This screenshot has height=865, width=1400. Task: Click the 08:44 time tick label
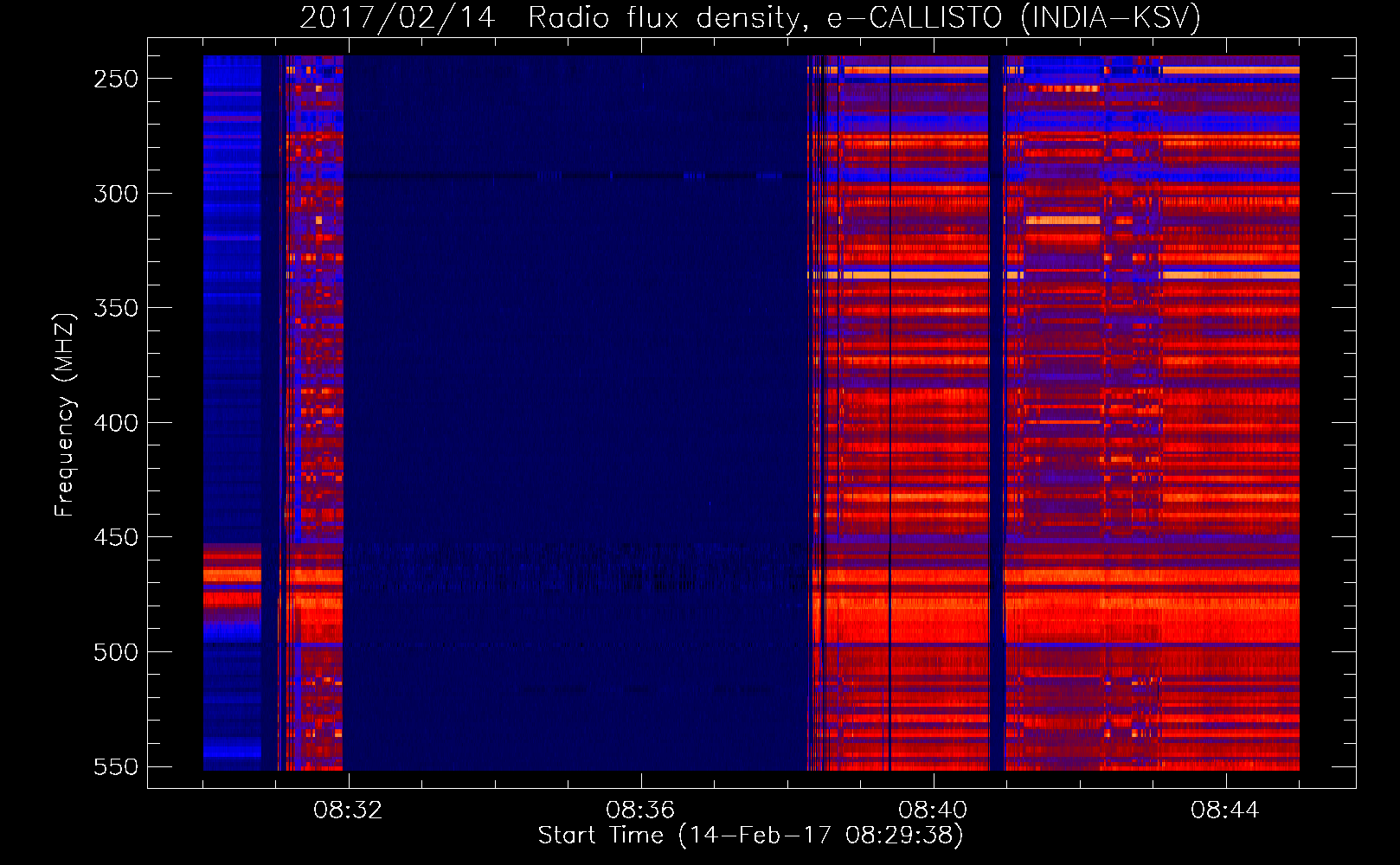click(1225, 811)
